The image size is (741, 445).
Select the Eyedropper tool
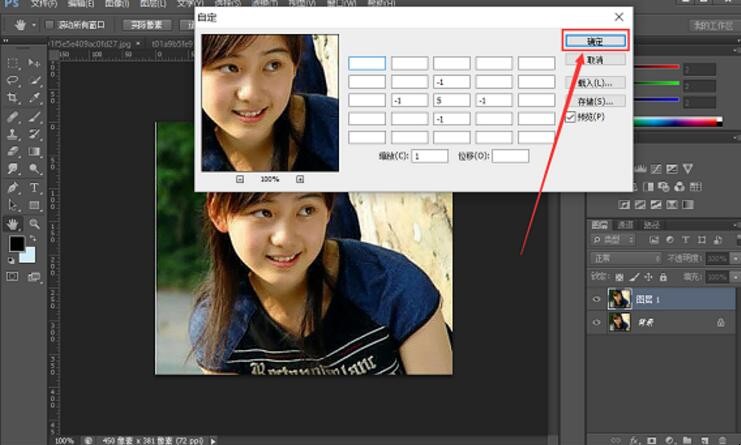tap(34, 98)
